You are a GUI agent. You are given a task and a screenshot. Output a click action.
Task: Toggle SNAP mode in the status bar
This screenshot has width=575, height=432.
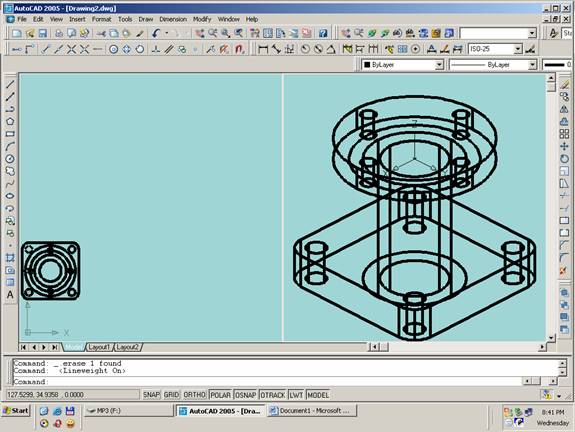151,395
